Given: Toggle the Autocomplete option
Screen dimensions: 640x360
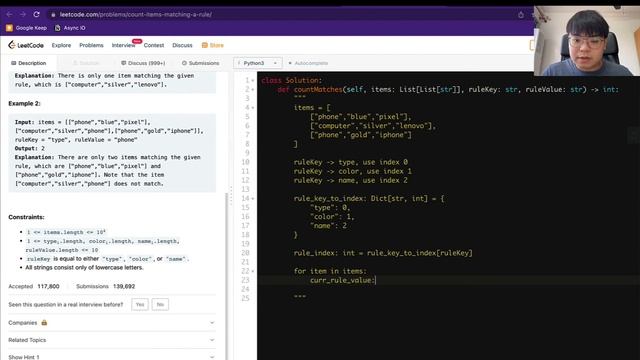Looking at the screenshot, I should pyautogui.click(x=308, y=63).
